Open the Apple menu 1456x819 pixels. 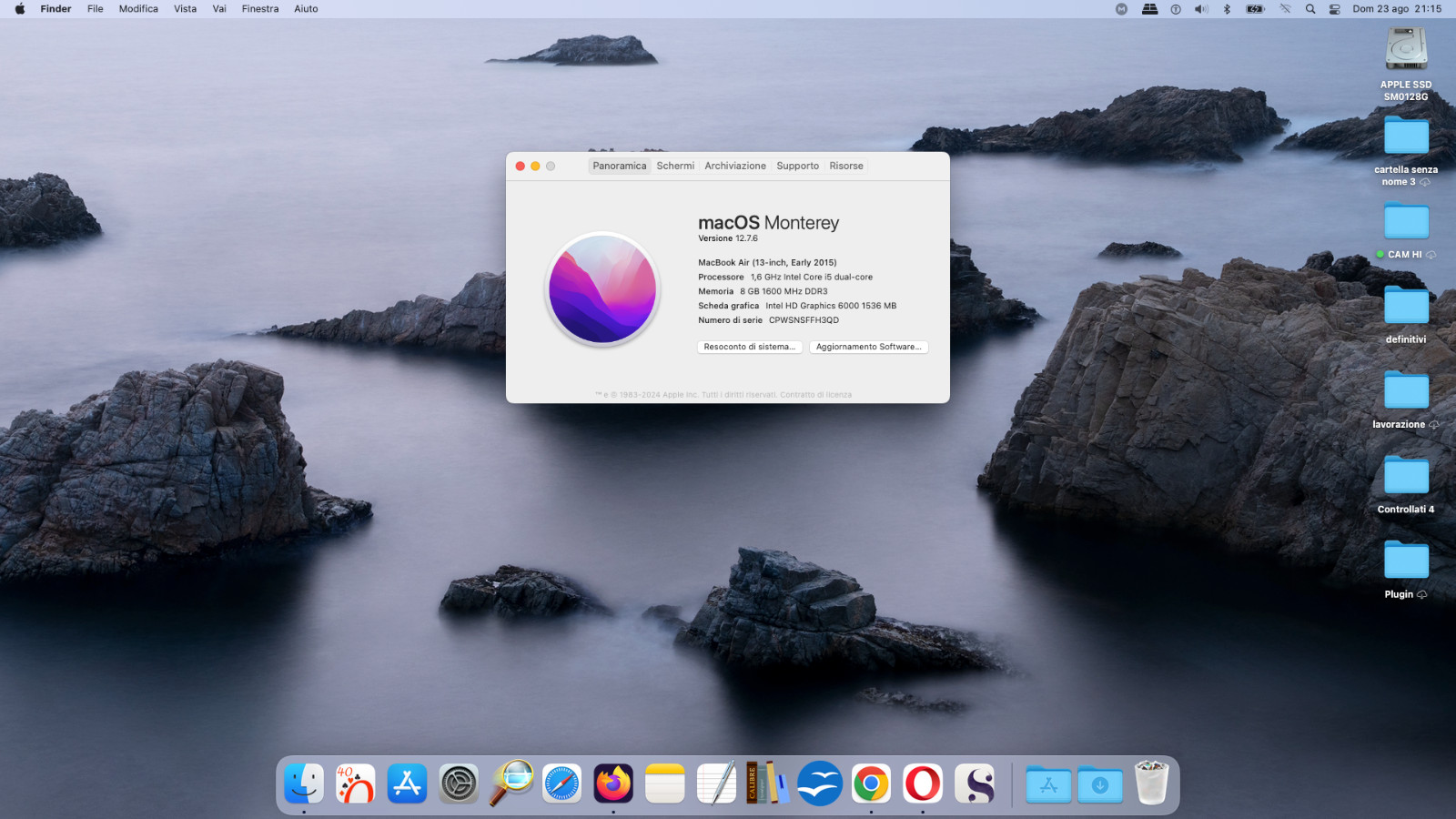coord(20,9)
